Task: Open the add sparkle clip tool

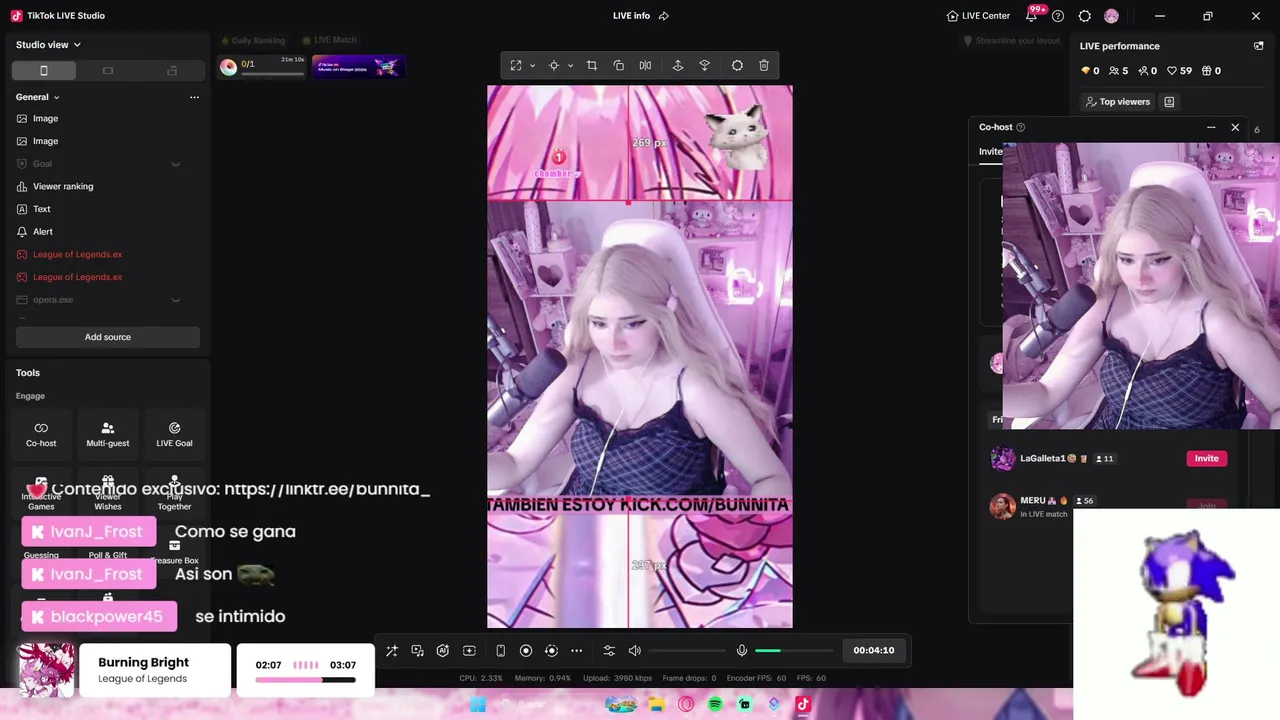Action: tap(469, 651)
